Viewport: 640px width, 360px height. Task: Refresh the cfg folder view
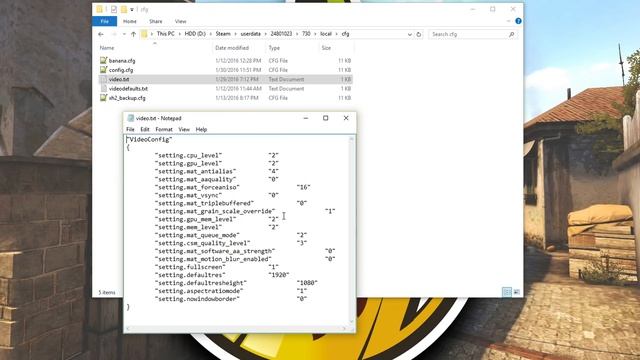click(x=418, y=34)
